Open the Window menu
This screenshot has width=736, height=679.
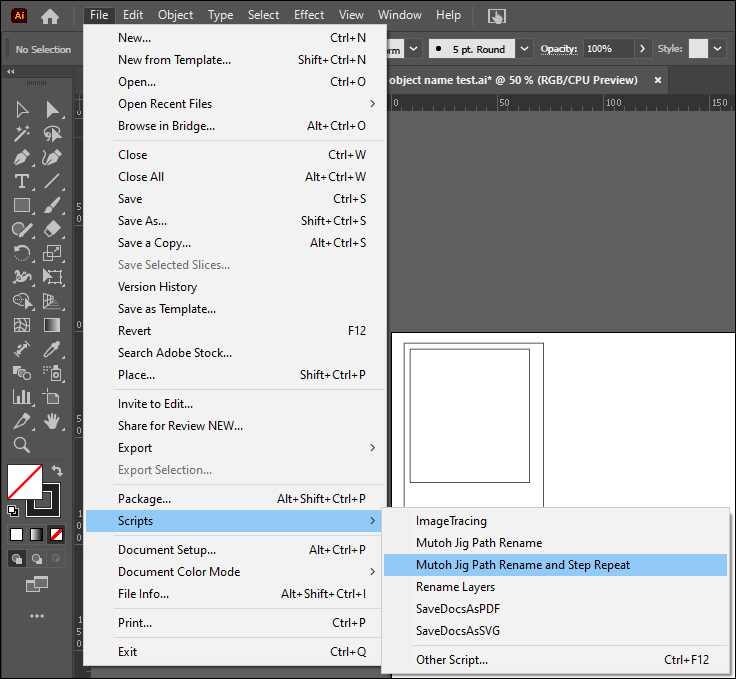399,15
